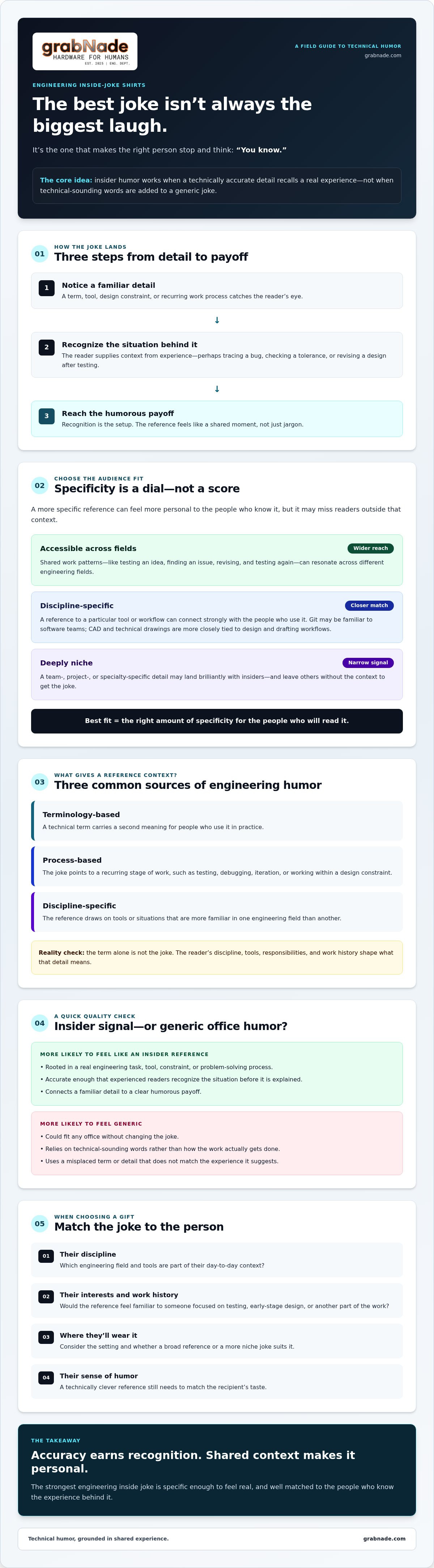This screenshot has width=434, height=1568.
Task: Click the Narrow signal badge
Action: (x=368, y=663)
